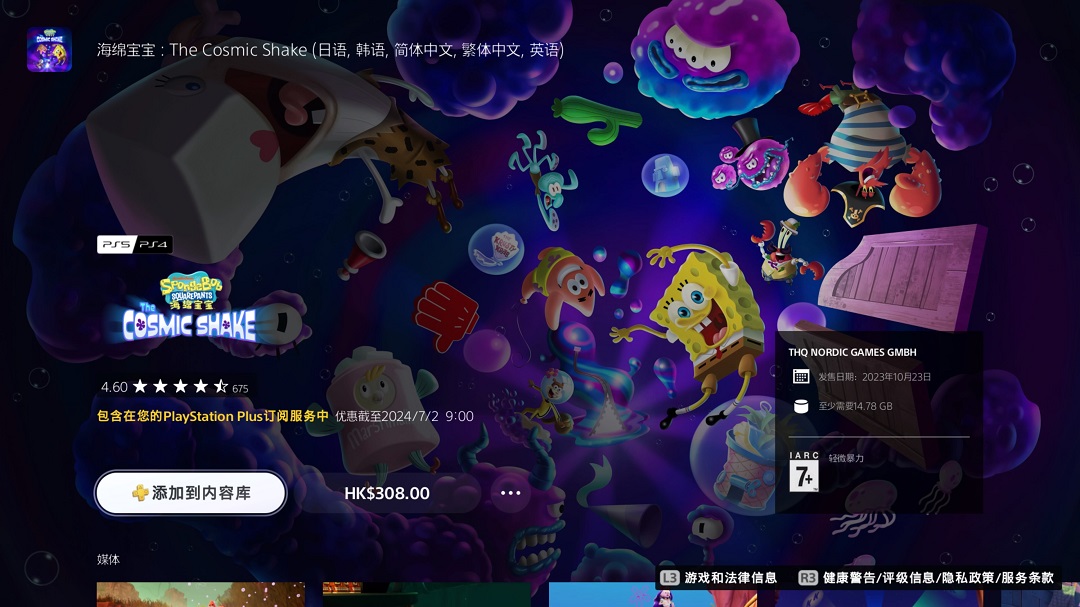Click the calendar icon beside release date
This screenshot has width=1080, height=607.
[801, 377]
